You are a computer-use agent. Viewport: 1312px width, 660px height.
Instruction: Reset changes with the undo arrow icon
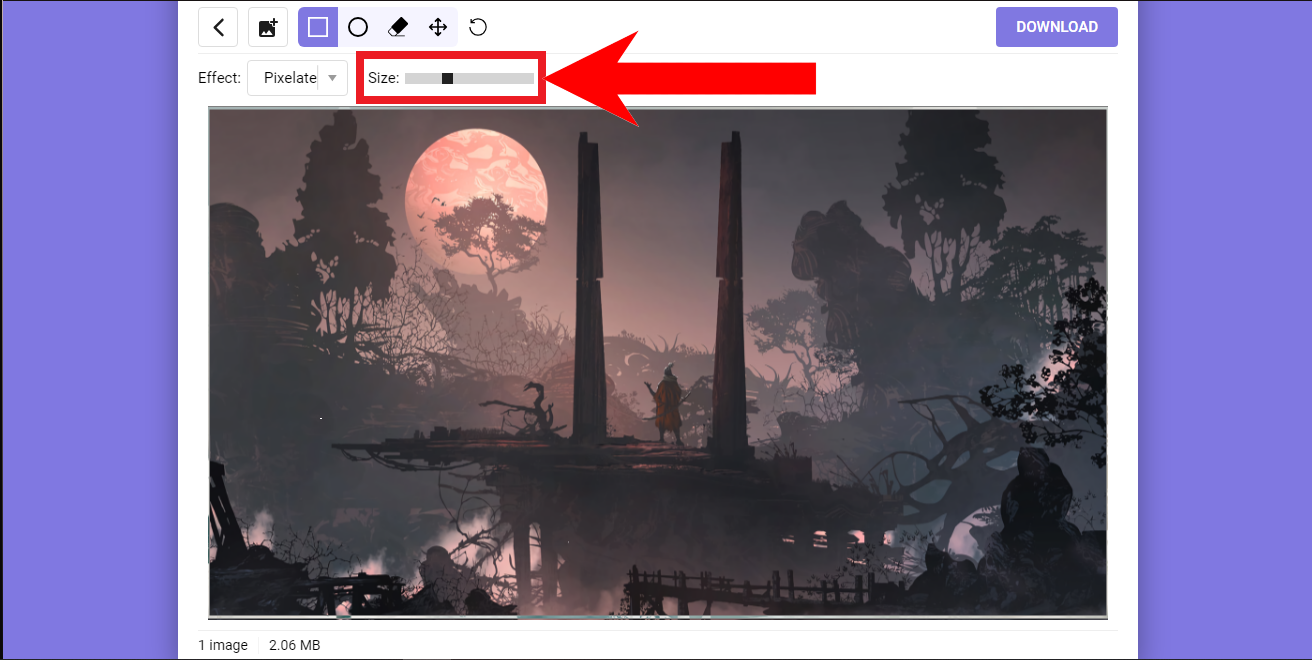[x=478, y=27]
